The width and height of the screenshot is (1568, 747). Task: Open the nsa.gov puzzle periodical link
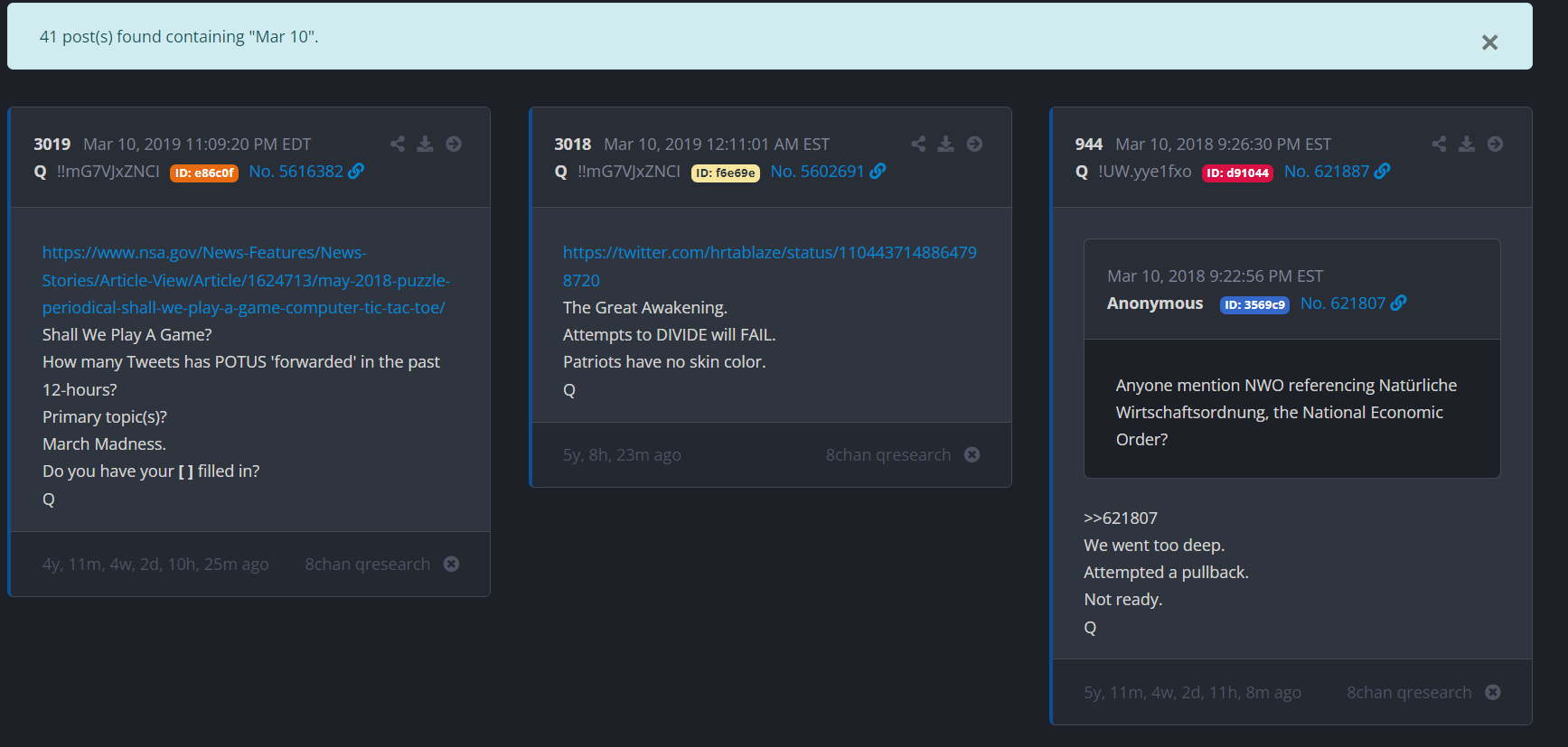tap(246, 280)
